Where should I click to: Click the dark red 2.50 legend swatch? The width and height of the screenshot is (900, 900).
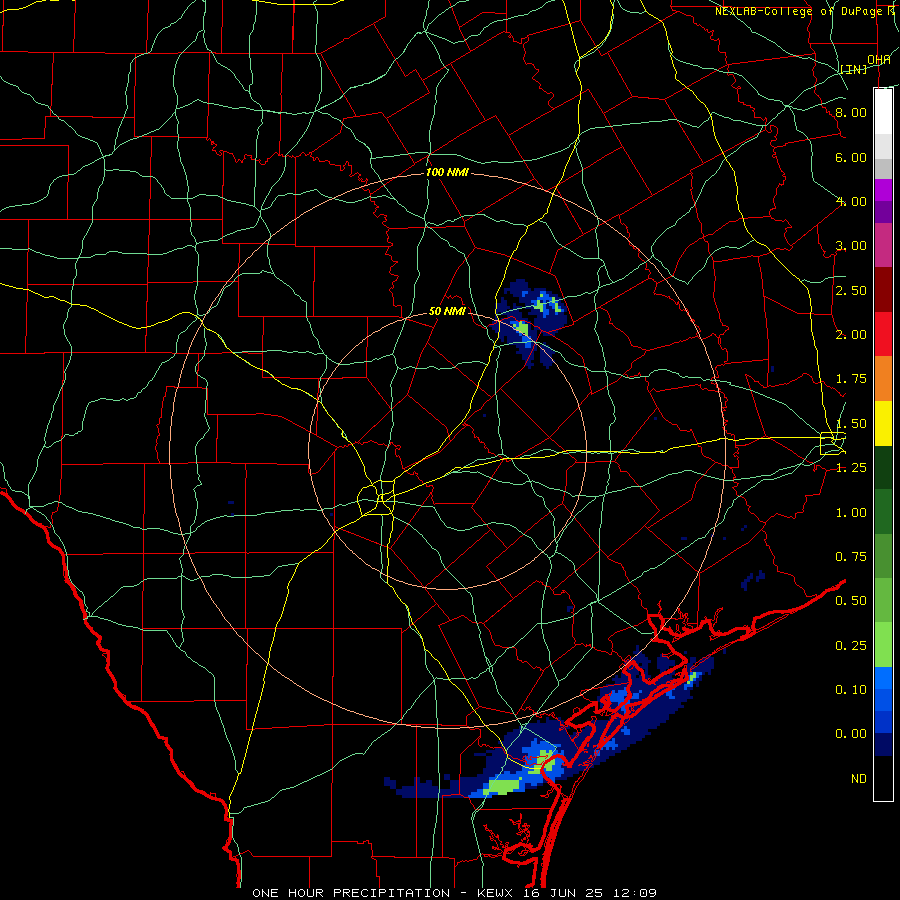coord(883,290)
